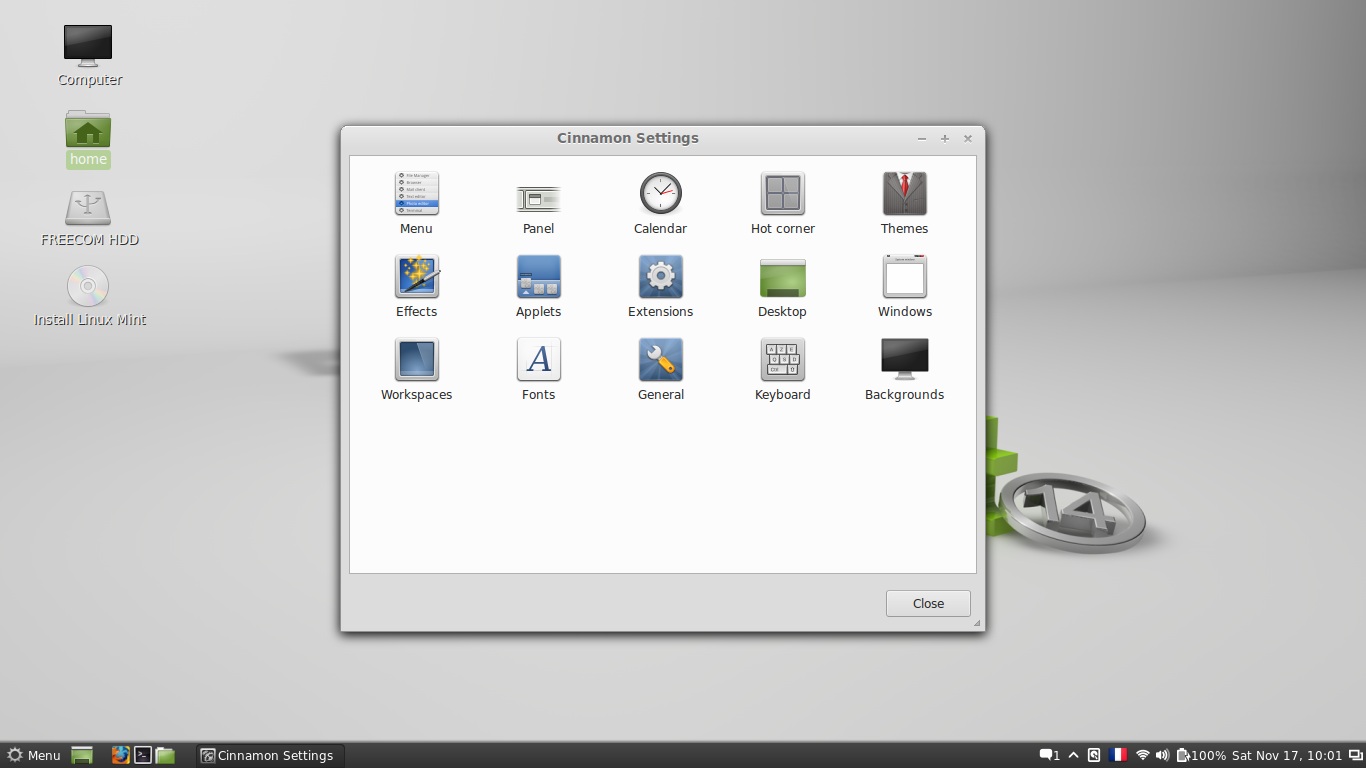
Task: Launch Firefox from the panel
Action: (x=120, y=755)
